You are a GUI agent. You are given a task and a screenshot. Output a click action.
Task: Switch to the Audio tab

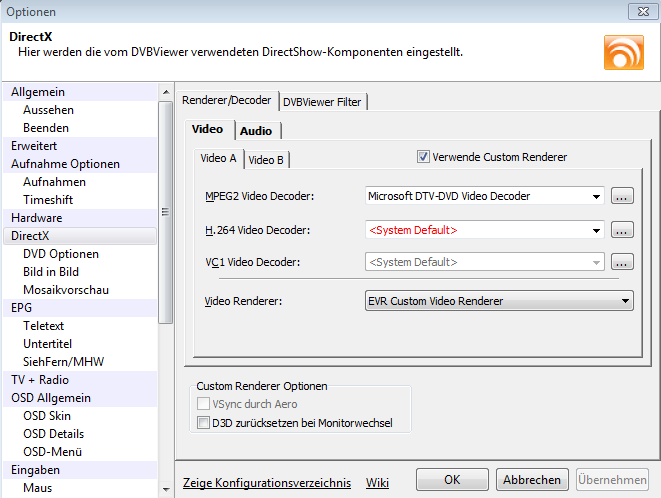point(256,131)
